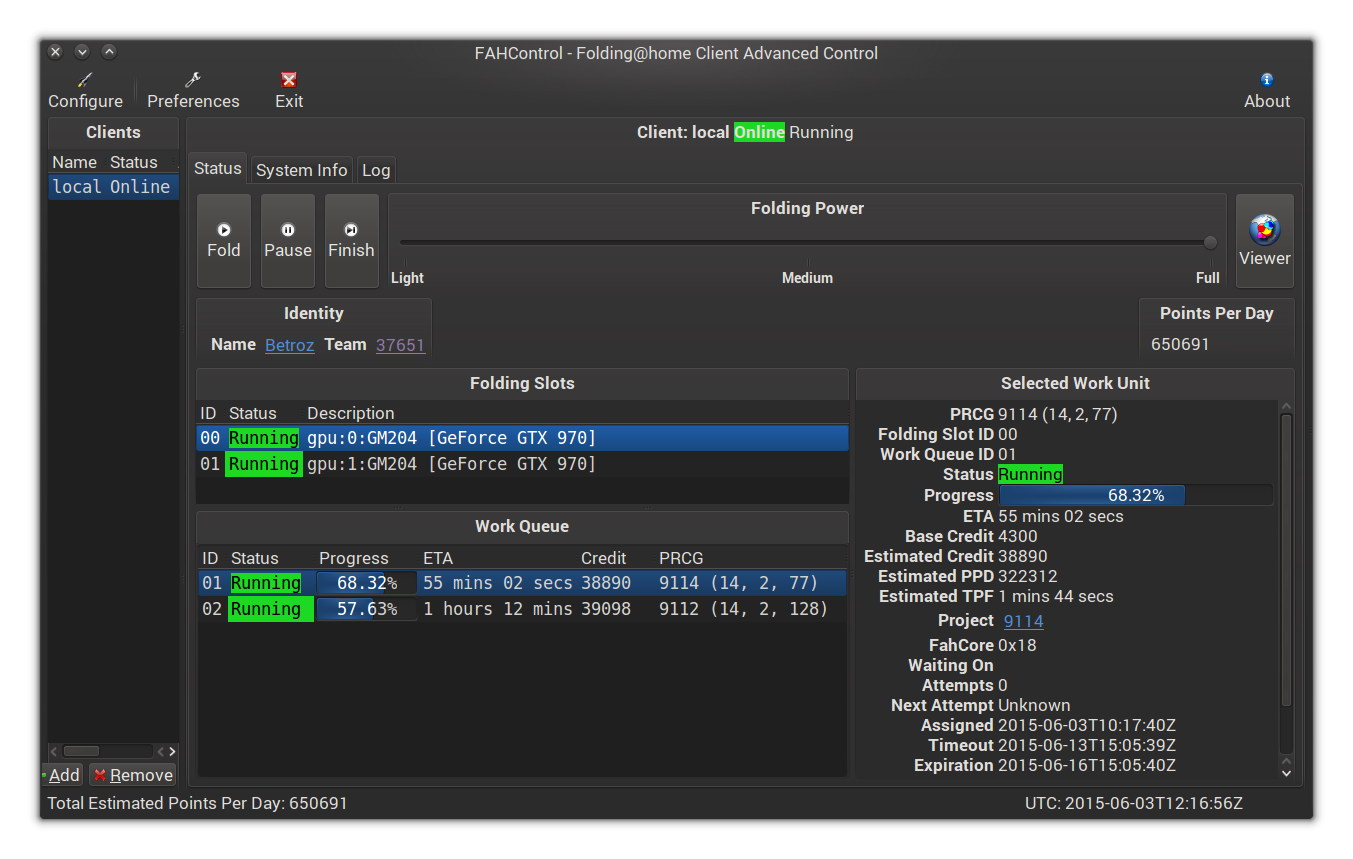Open the Betroz identity link
Image resolution: width=1353 pixels, height=859 pixels.
[289, 345]
